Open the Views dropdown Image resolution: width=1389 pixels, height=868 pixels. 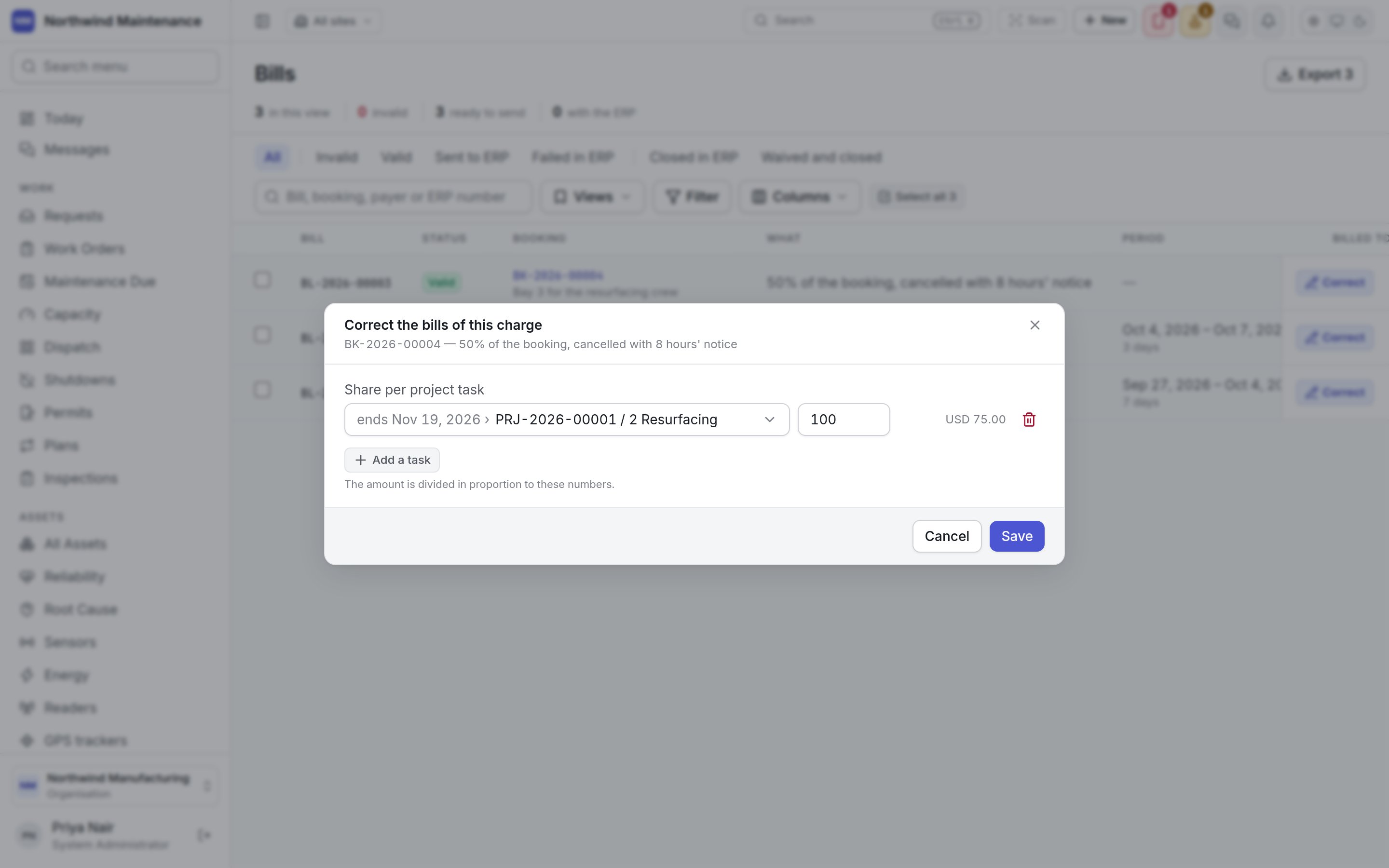(x=592, y=197)
